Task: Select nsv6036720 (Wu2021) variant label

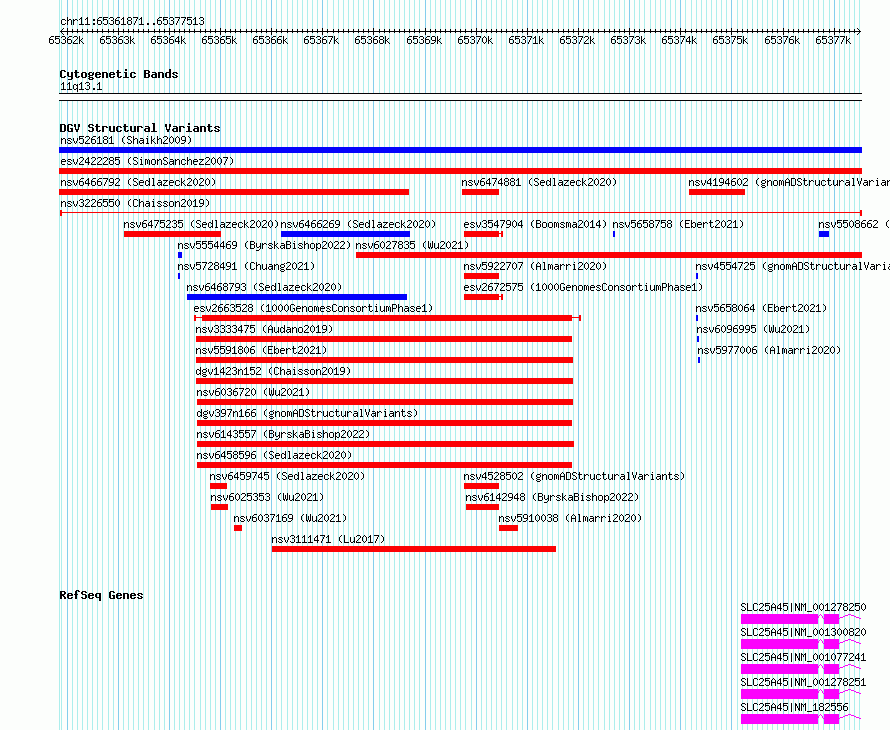Action: (253, 392)
